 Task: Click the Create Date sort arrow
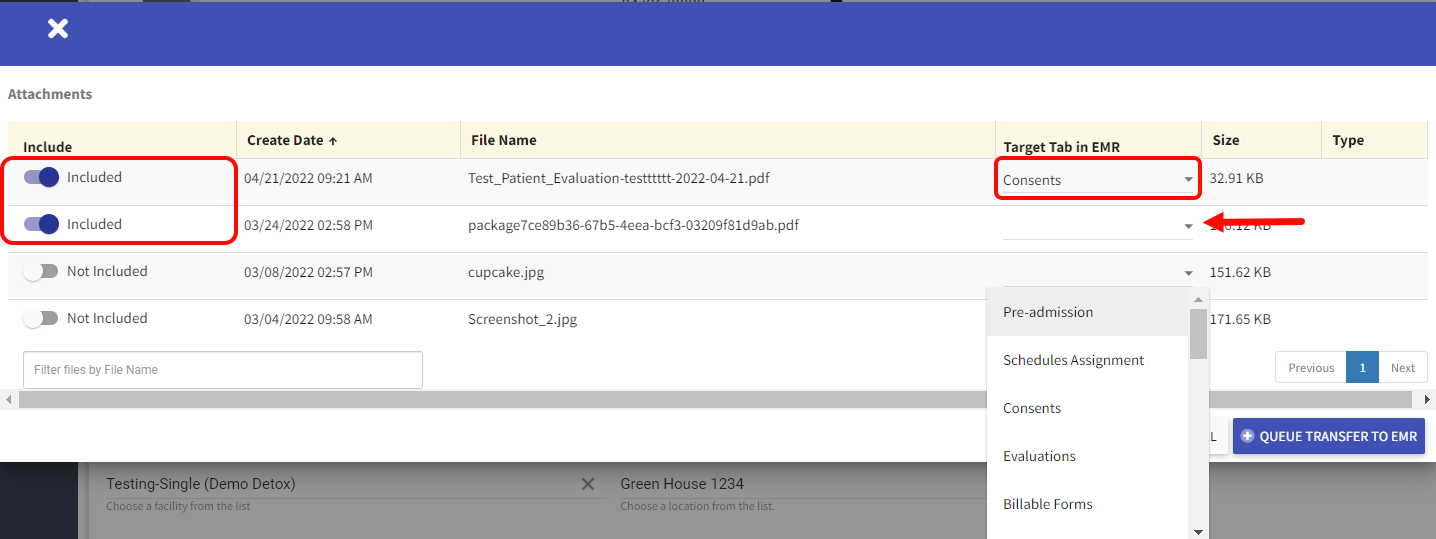333,141
